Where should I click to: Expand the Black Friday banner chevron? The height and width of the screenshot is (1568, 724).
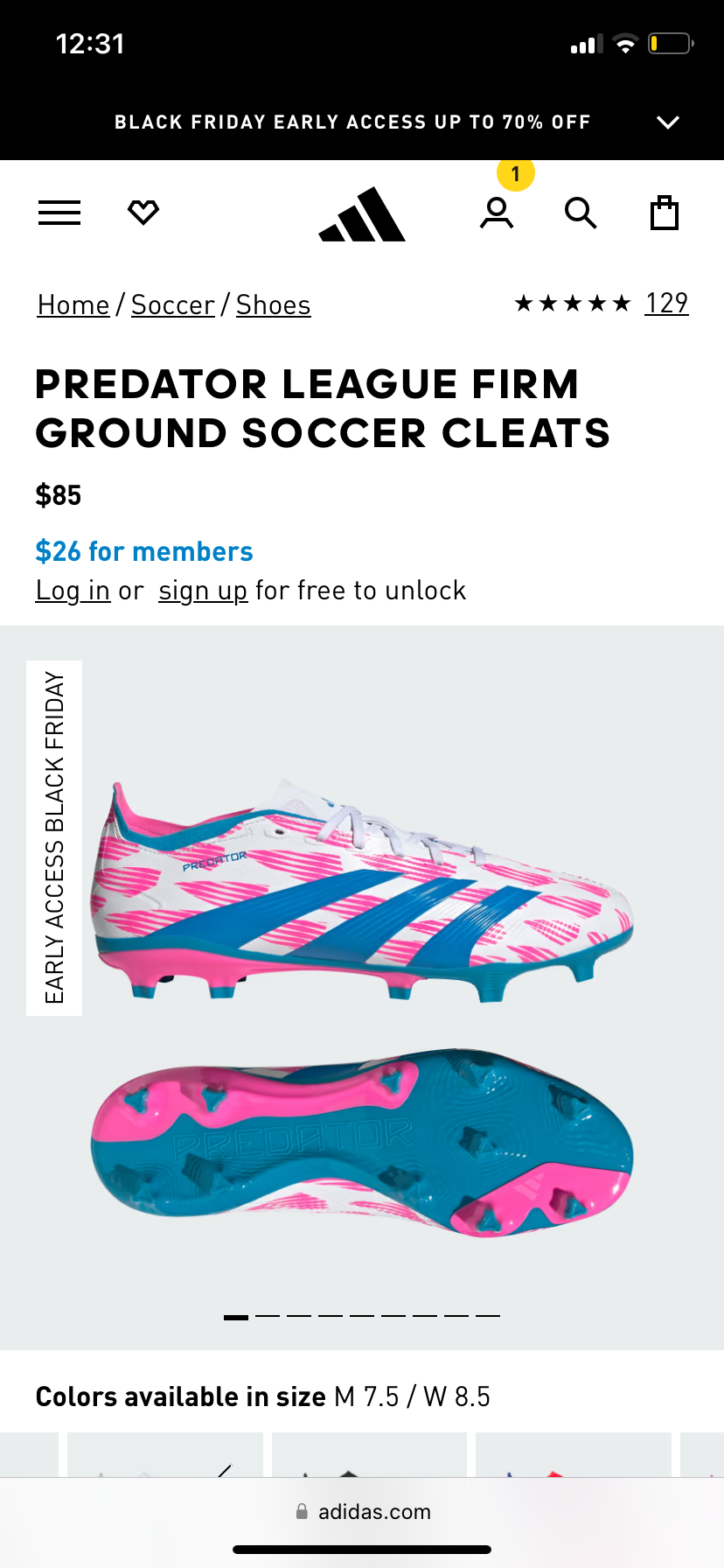pyautogui.click(x=668, y=122)
